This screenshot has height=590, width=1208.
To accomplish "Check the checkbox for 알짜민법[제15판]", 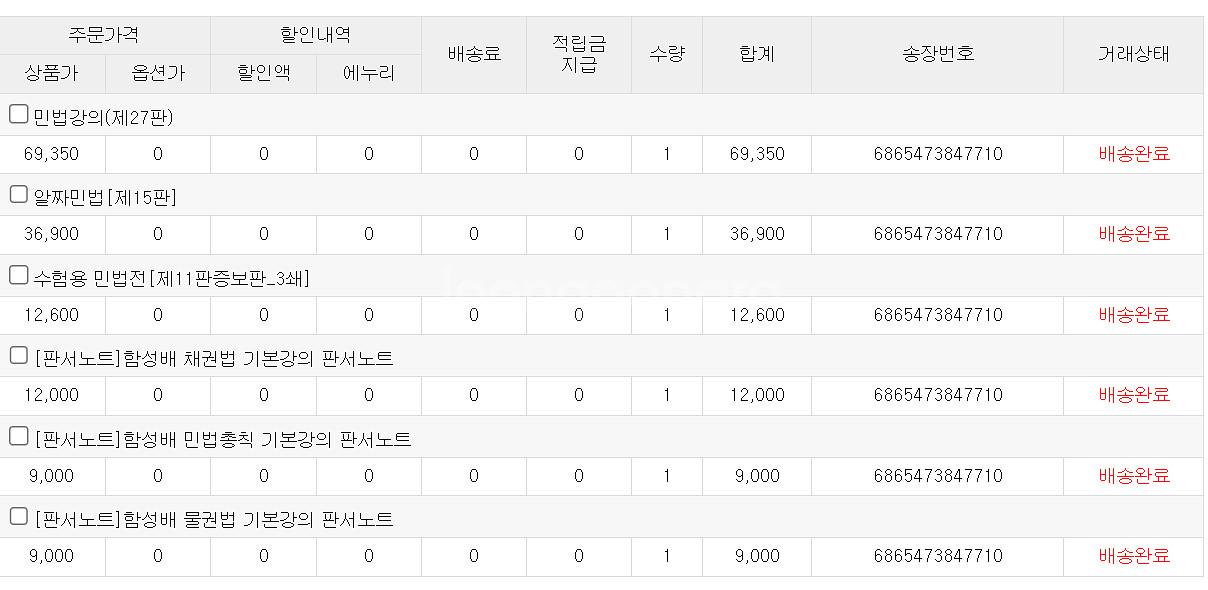I will click(18, 194).
